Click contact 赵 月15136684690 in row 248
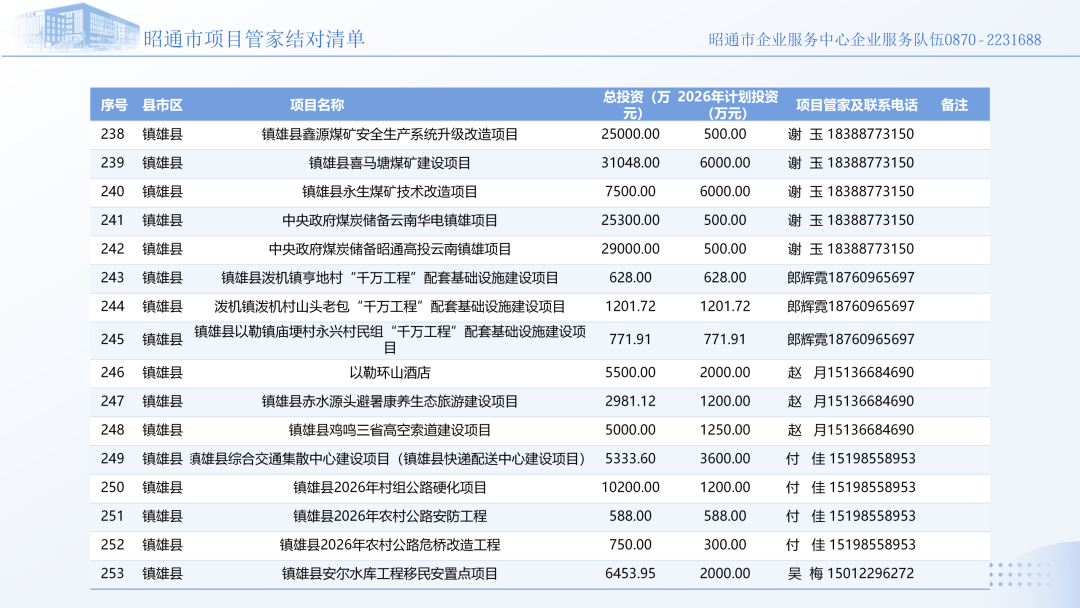Screen dimensions: 1080x608 click(851, 430)
